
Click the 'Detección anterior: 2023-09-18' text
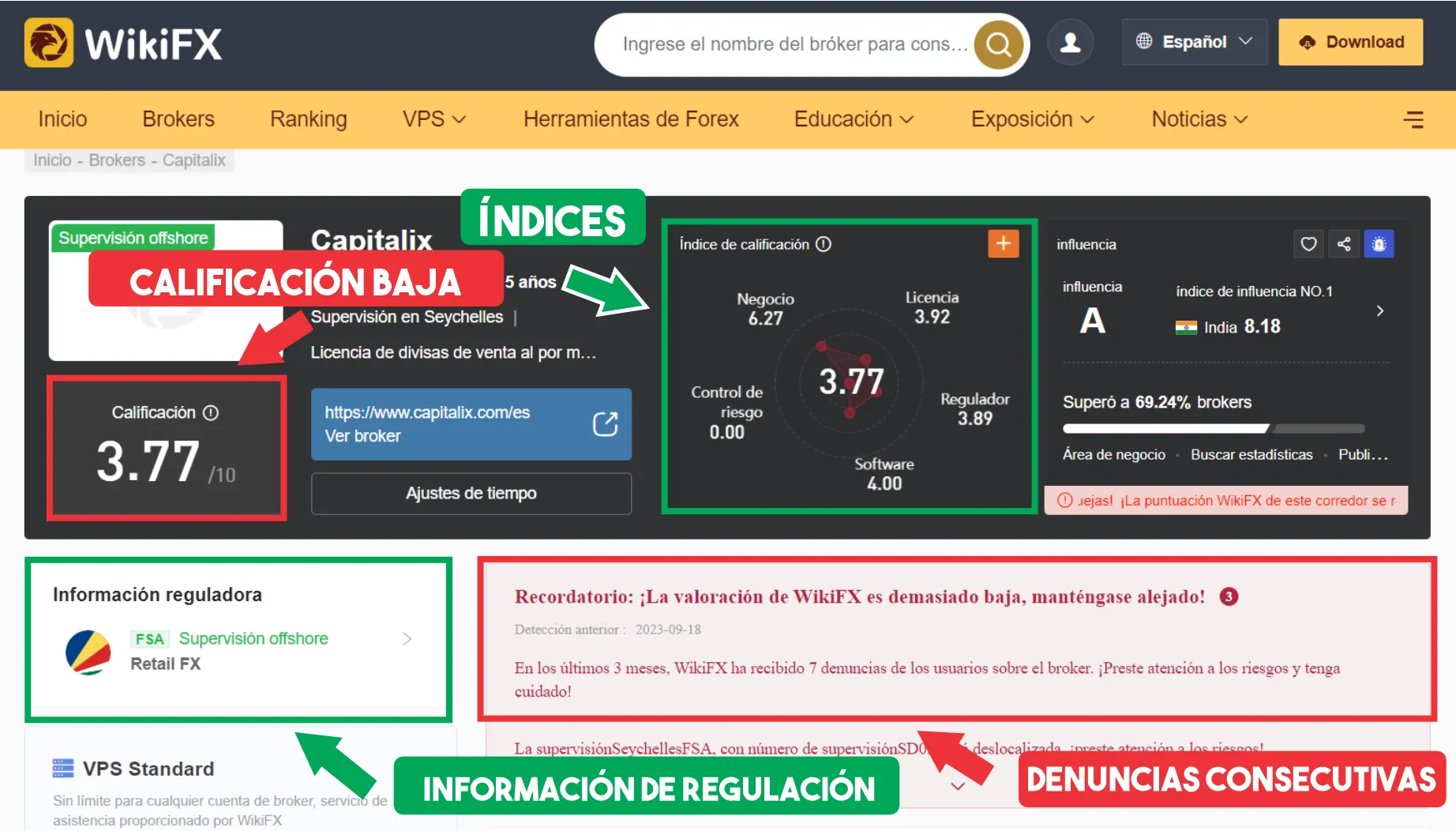pos(607,630)
